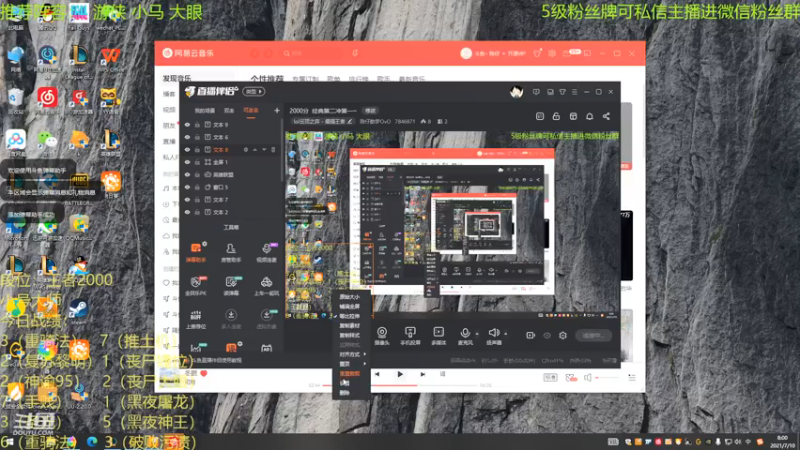
Task: Launch Edge from the taskbar
Action: 92,442
